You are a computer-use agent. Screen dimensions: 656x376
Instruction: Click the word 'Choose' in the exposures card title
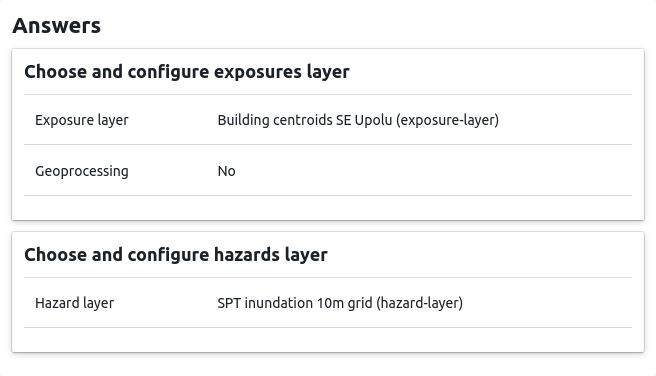pyautogui.click(x=56, y=72)
